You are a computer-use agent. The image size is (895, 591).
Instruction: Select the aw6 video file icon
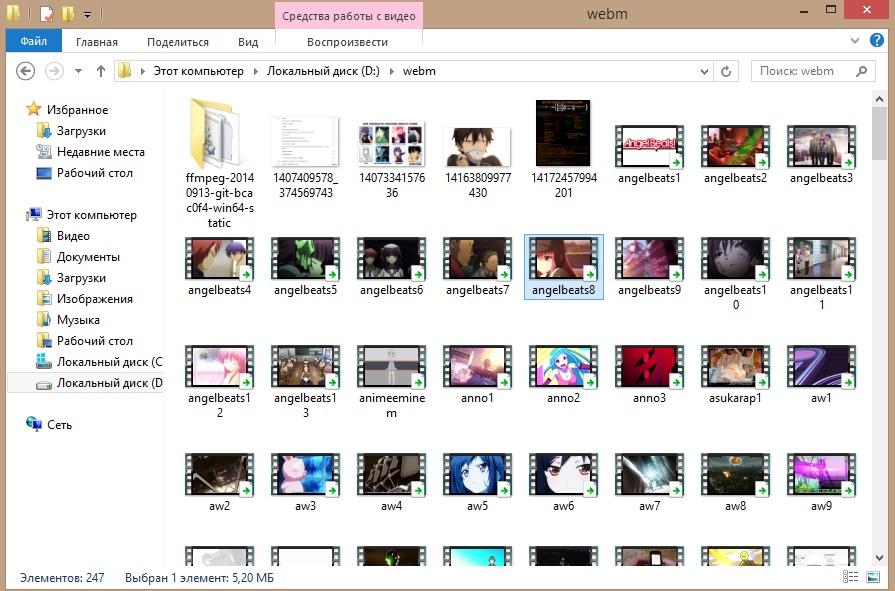click(x=563, y=475)
